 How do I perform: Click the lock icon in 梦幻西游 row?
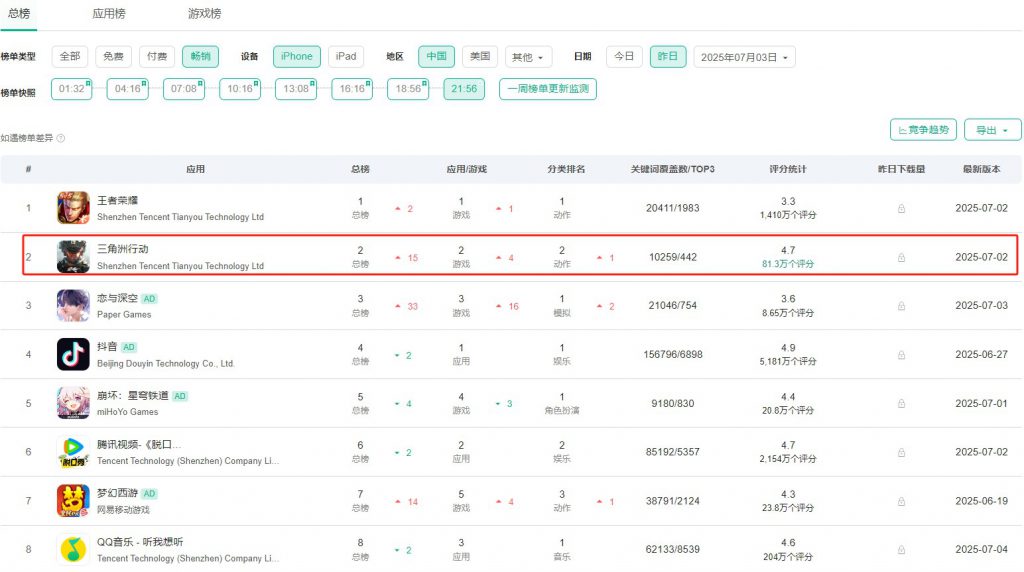coord(901,501)
